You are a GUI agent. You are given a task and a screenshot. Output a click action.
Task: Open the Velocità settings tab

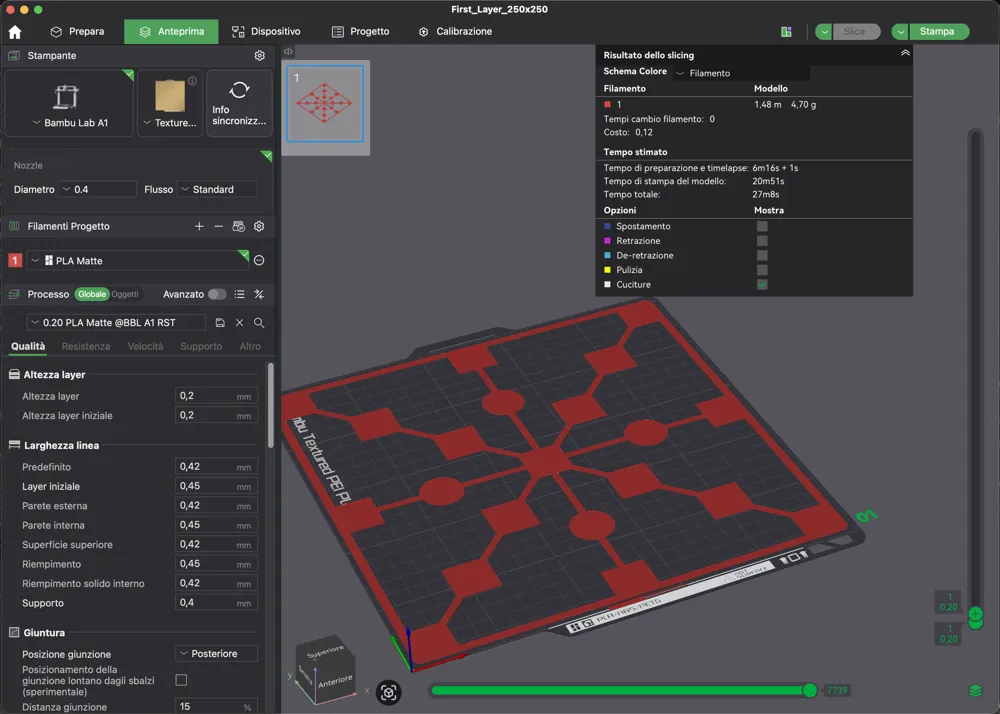(145, 346)
